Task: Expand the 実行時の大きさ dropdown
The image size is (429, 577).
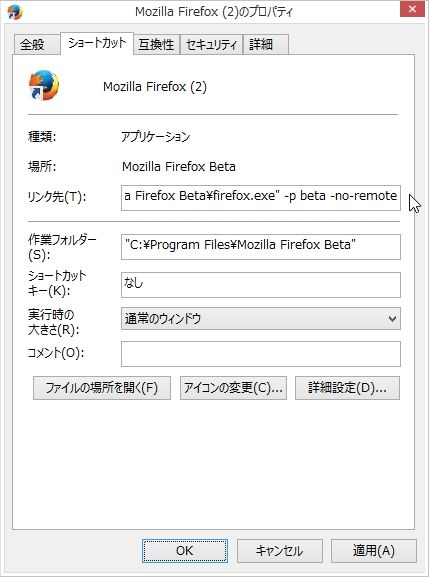Action: click(x=260, y=319)
